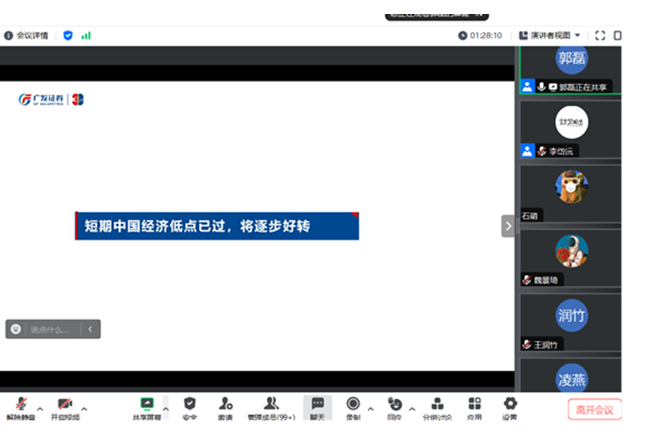
Task: Open Meeting Details (会议详情)
Action: click(x=26, y=35)
